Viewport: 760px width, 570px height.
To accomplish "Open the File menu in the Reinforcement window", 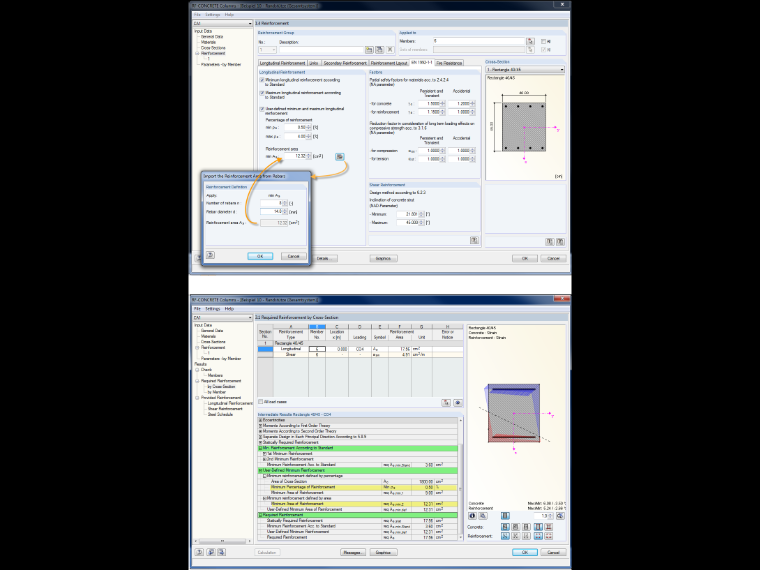I will [197, 15].
